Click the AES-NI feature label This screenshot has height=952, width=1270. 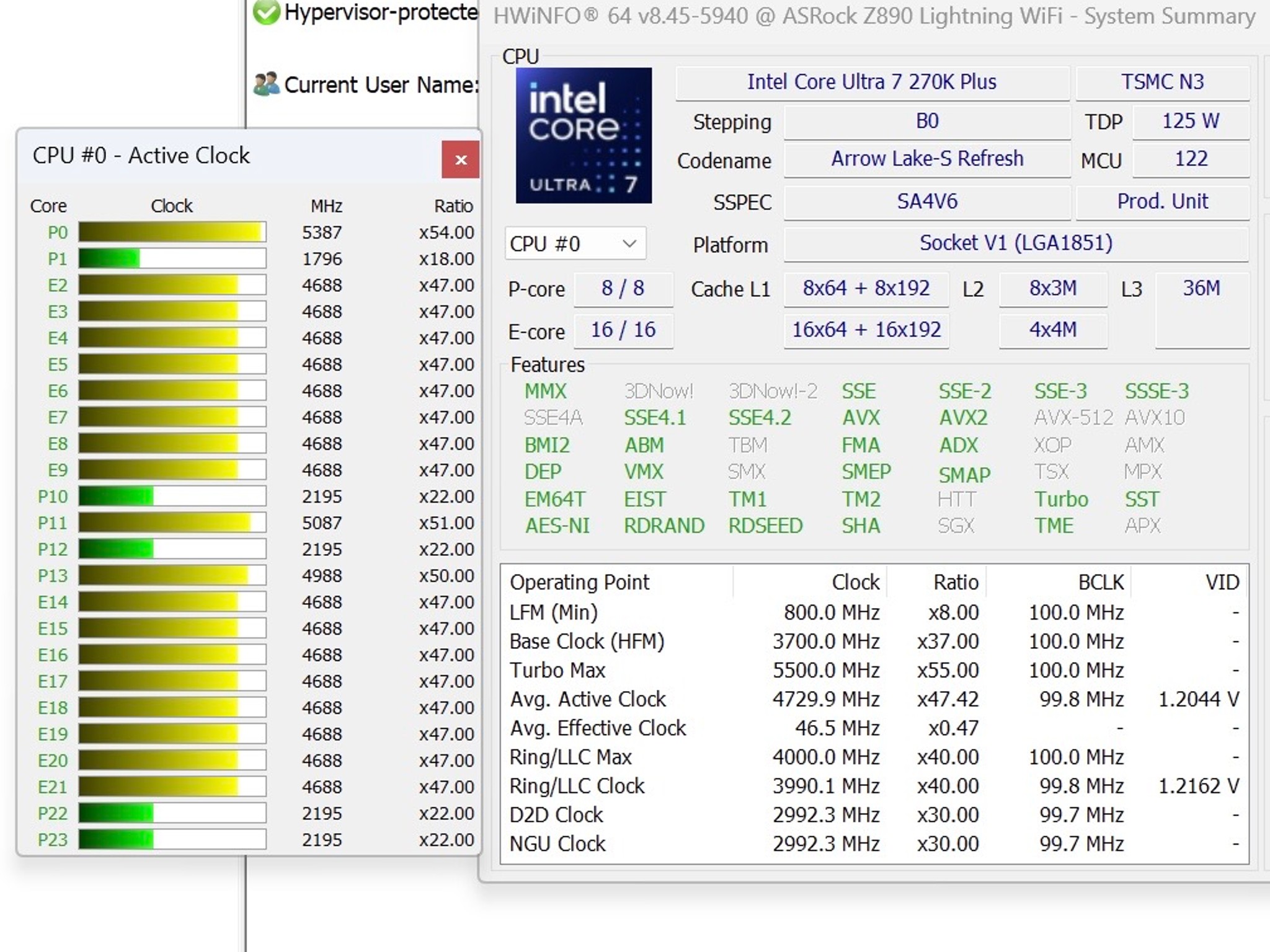coord(557,526)
